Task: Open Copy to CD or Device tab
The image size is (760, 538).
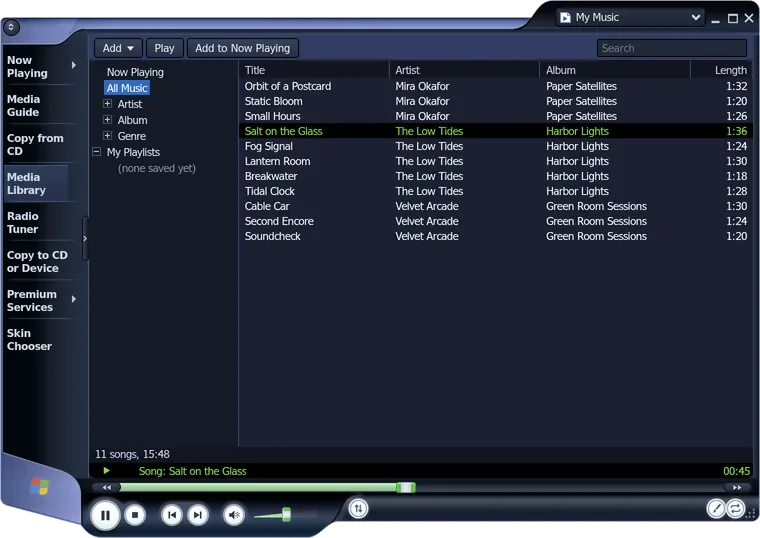Action: (x=37, y=262)
